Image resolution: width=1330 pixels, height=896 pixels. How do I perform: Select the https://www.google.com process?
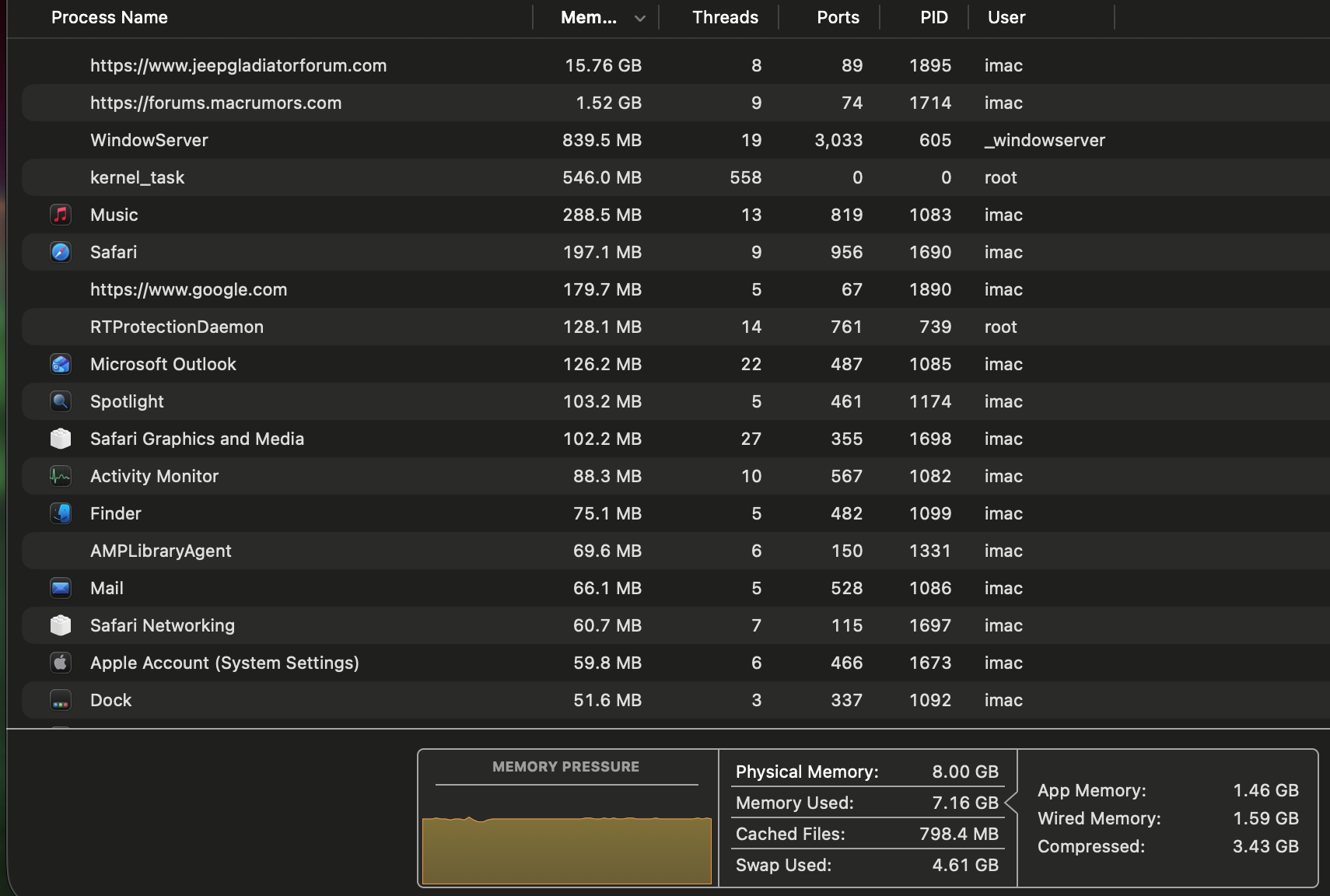(x=188, y=289)
